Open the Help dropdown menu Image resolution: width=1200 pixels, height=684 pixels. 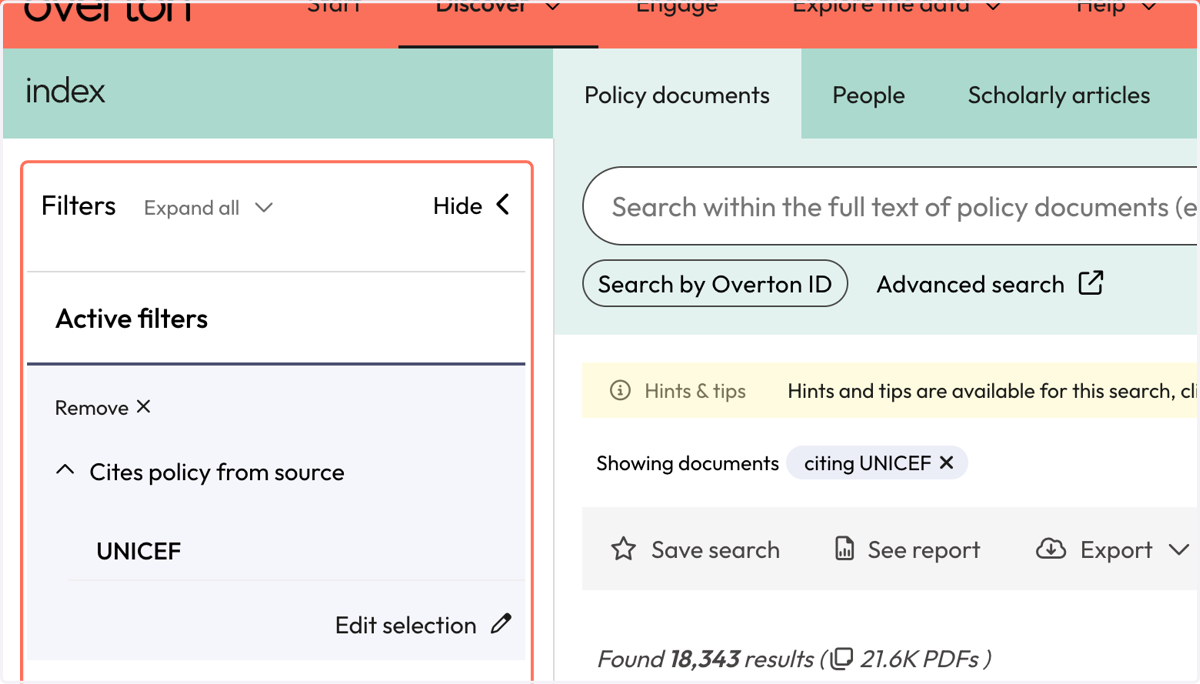click(1116, 8)
